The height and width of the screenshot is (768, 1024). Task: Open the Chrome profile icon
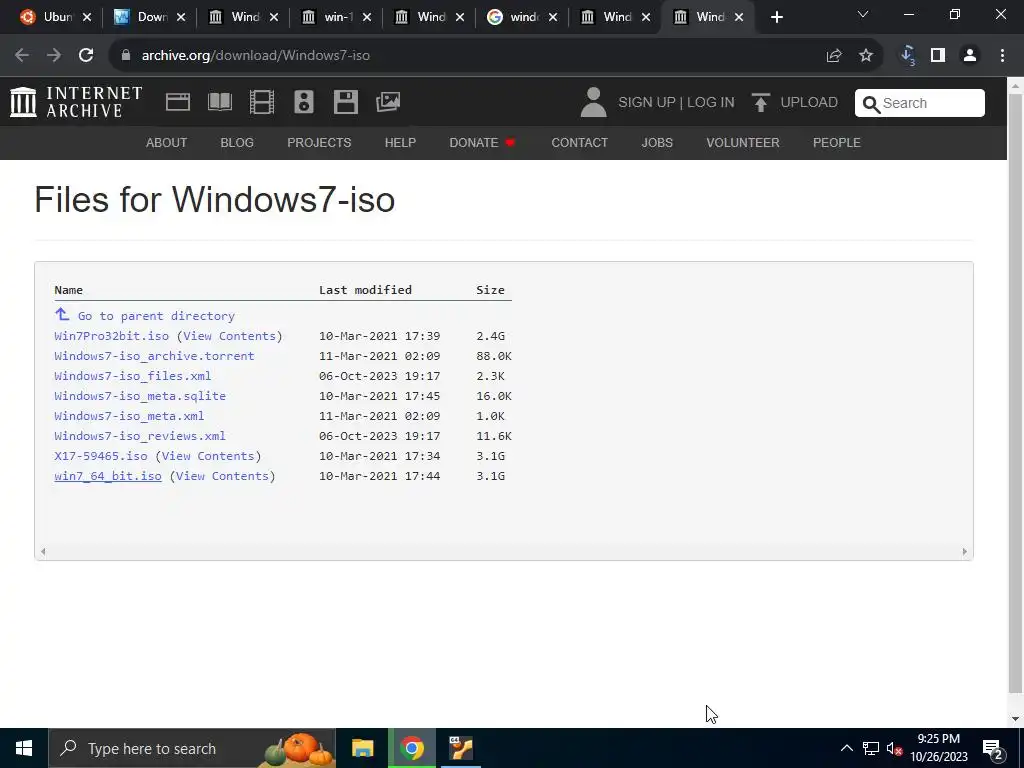point(970,56)
